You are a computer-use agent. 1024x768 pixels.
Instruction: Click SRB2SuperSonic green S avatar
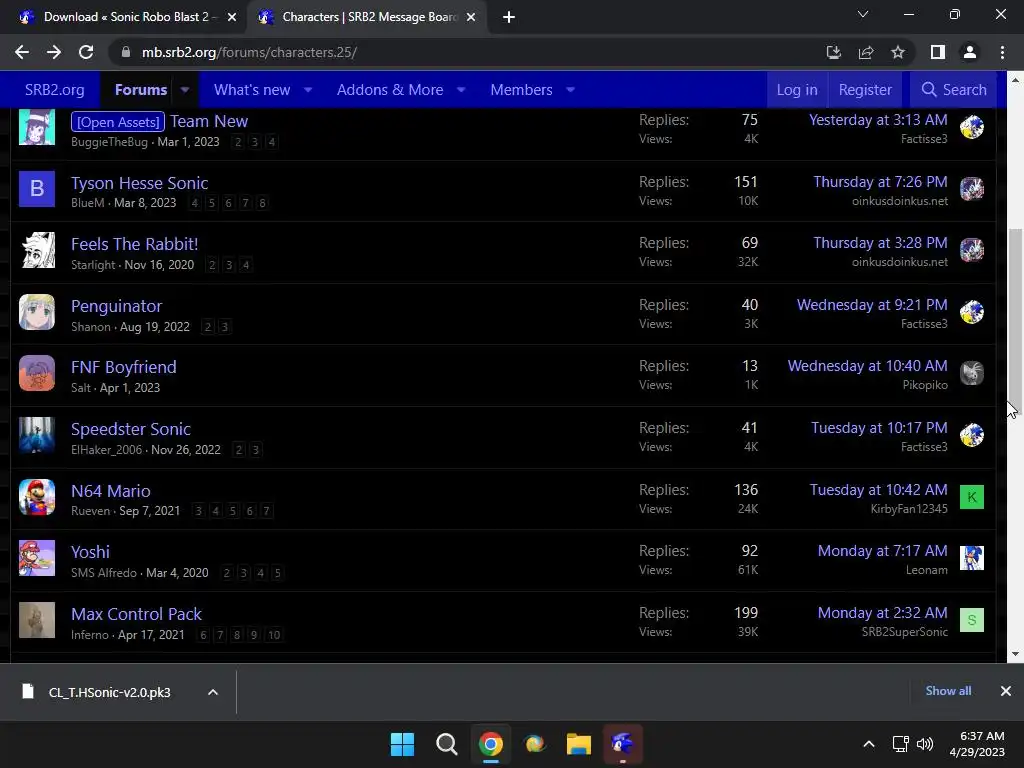(x=972, y=620)
